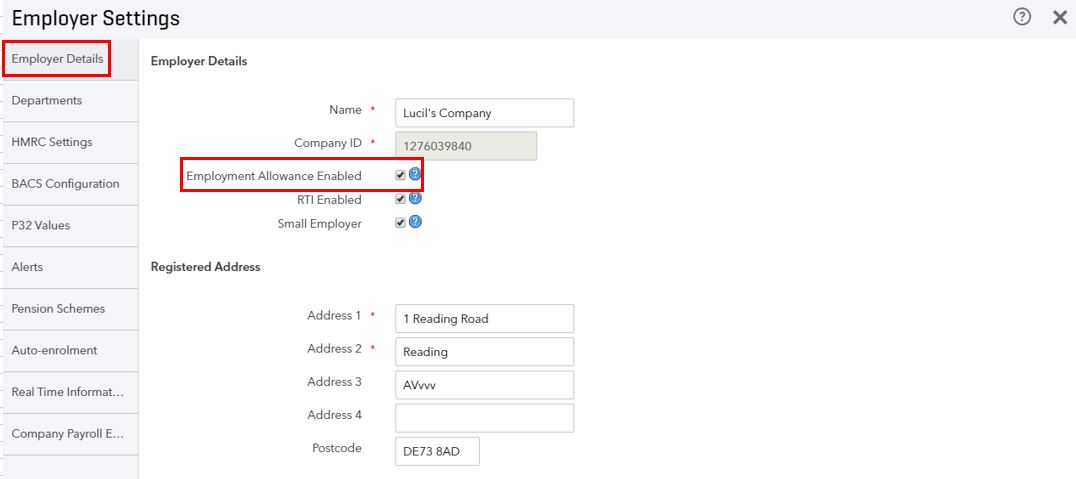The height and width of the screenshot is (479, 1076).
Task: Open BACS Configuration settings
Action: 70,184
